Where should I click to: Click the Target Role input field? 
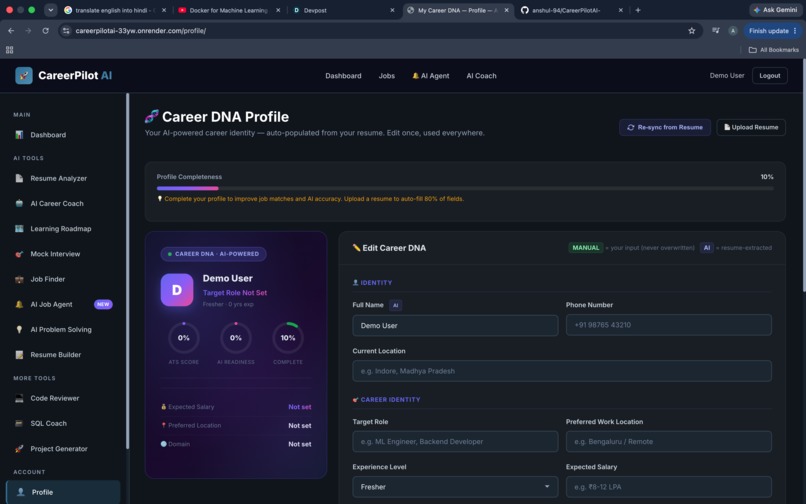click(455, 441)
